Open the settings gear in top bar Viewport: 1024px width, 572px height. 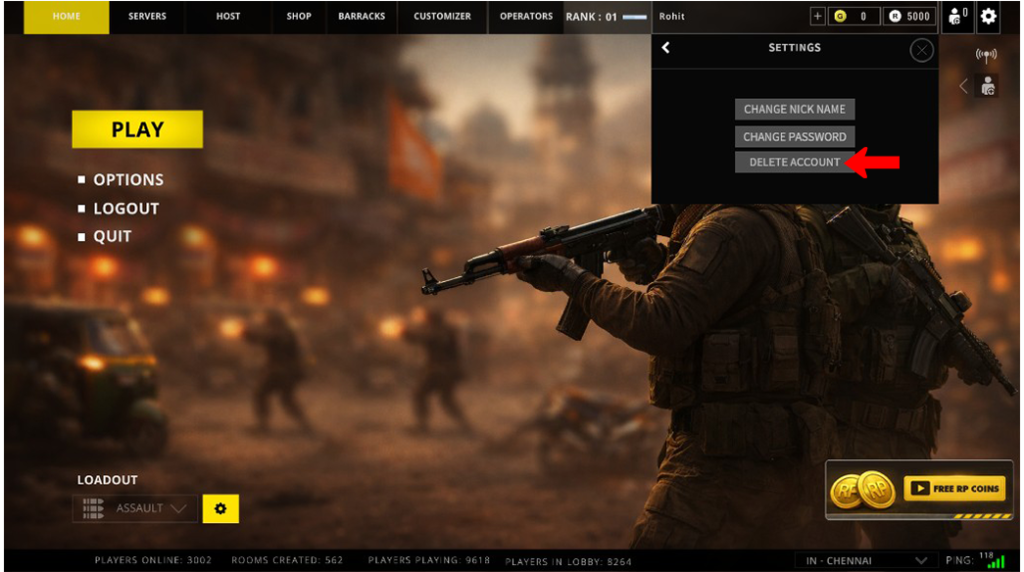point(988,16)
